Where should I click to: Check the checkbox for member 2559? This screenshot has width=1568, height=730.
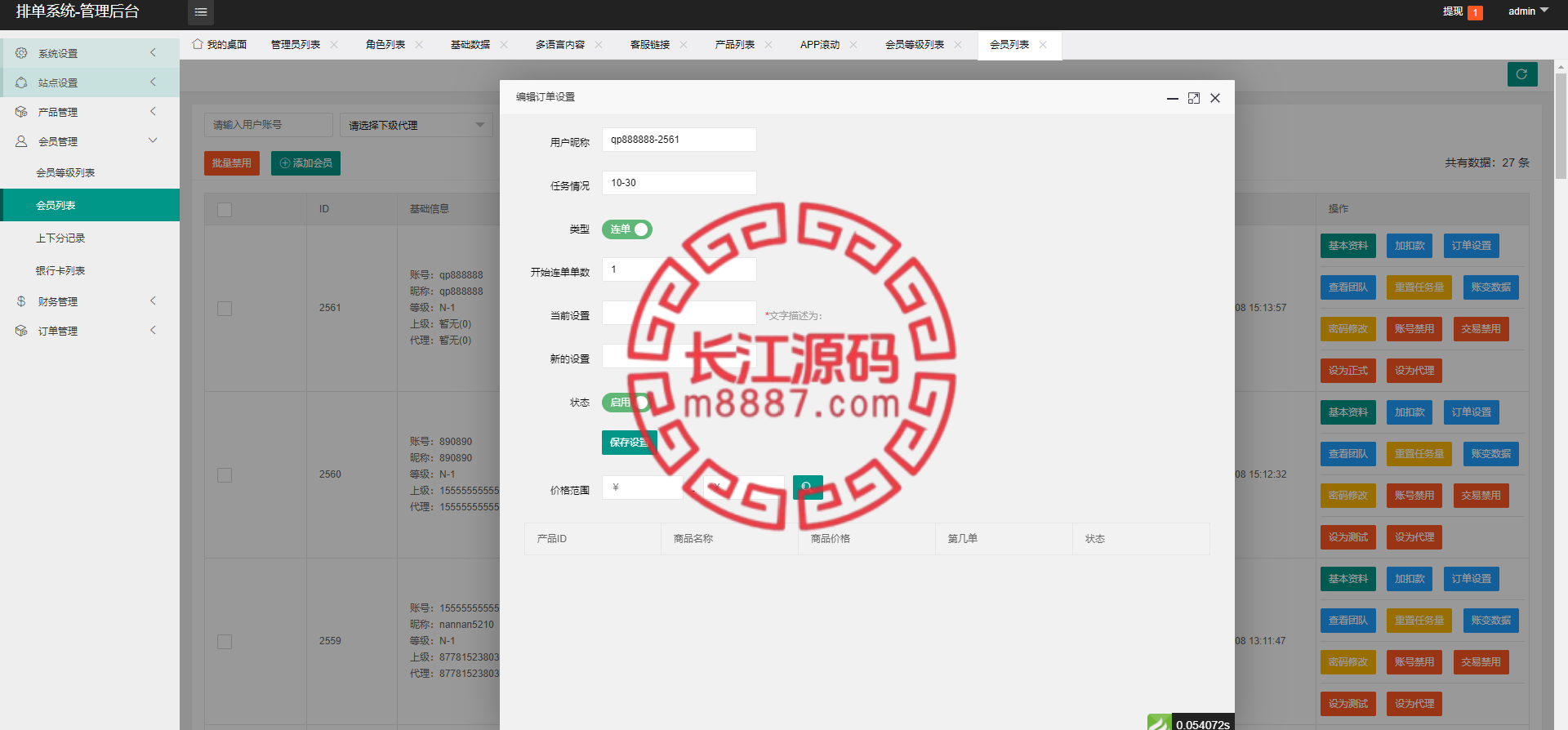[225, 642]
